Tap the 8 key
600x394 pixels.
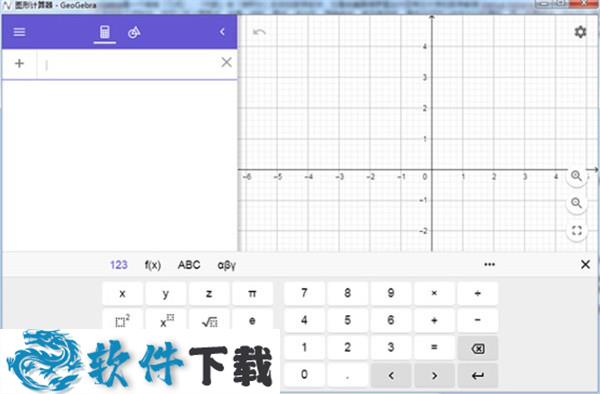(x=347, y=293)
